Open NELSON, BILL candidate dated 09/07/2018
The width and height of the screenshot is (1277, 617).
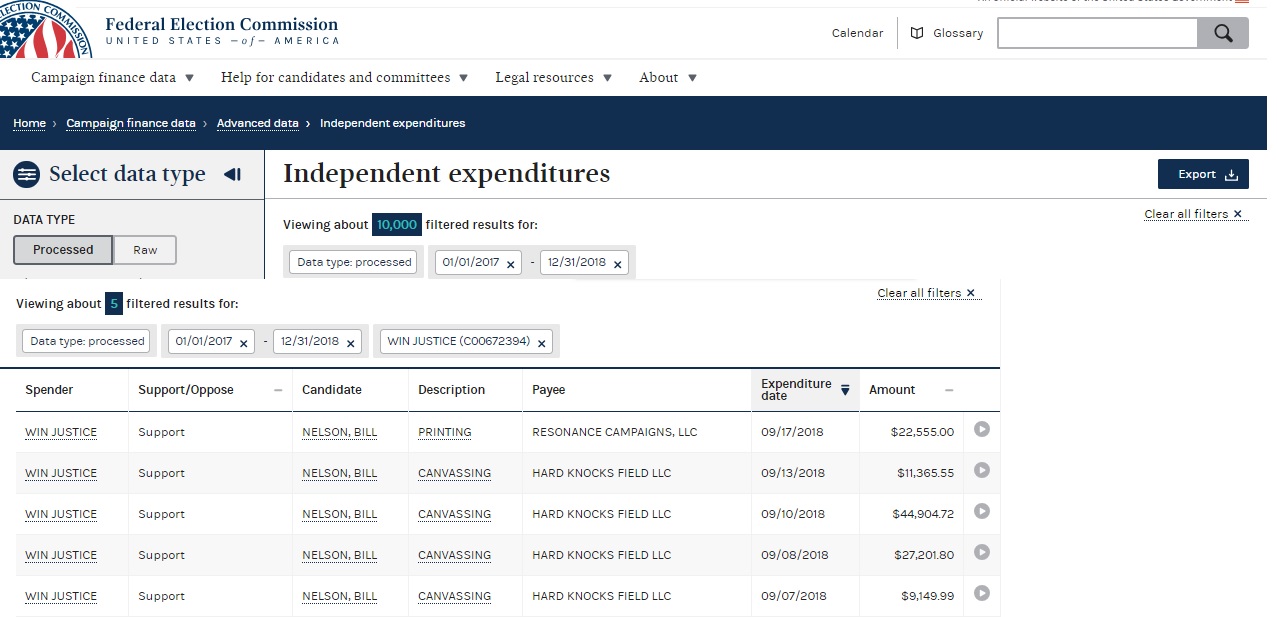pyautogui.click(x=340, y=596)
